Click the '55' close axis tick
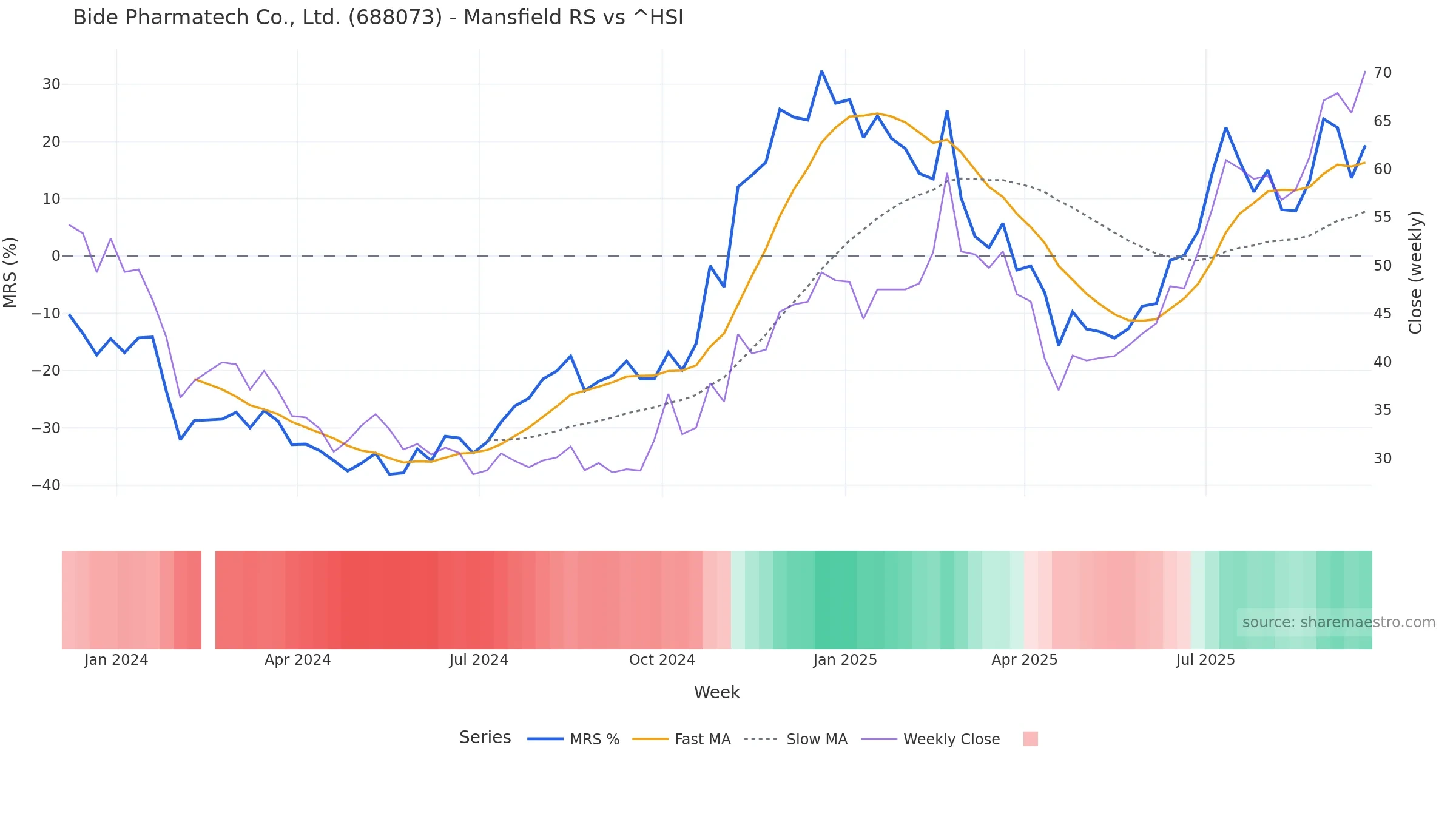1456x819 pixels. tap(1383, 217)
